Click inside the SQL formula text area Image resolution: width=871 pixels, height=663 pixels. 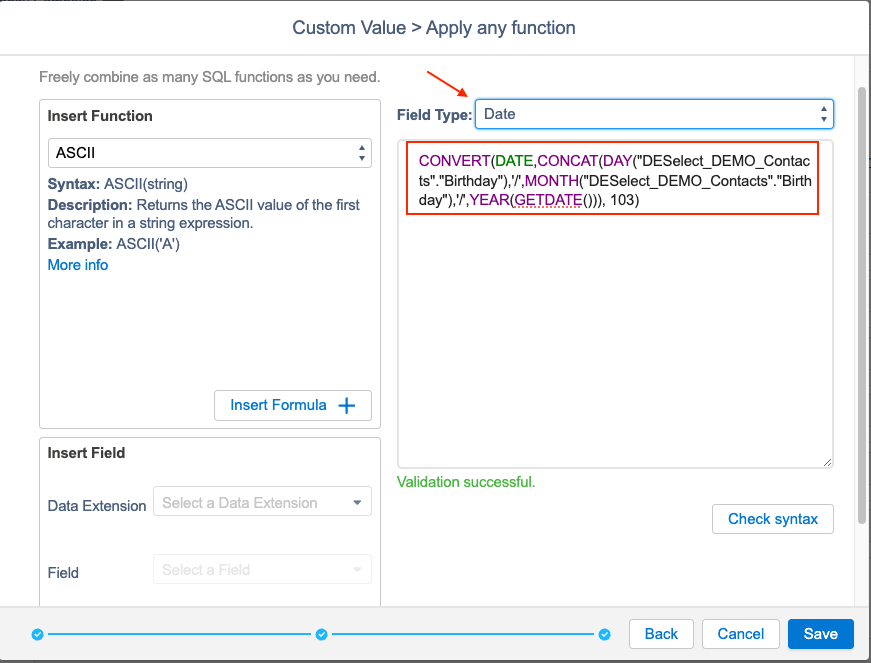[x=615, y=304]
